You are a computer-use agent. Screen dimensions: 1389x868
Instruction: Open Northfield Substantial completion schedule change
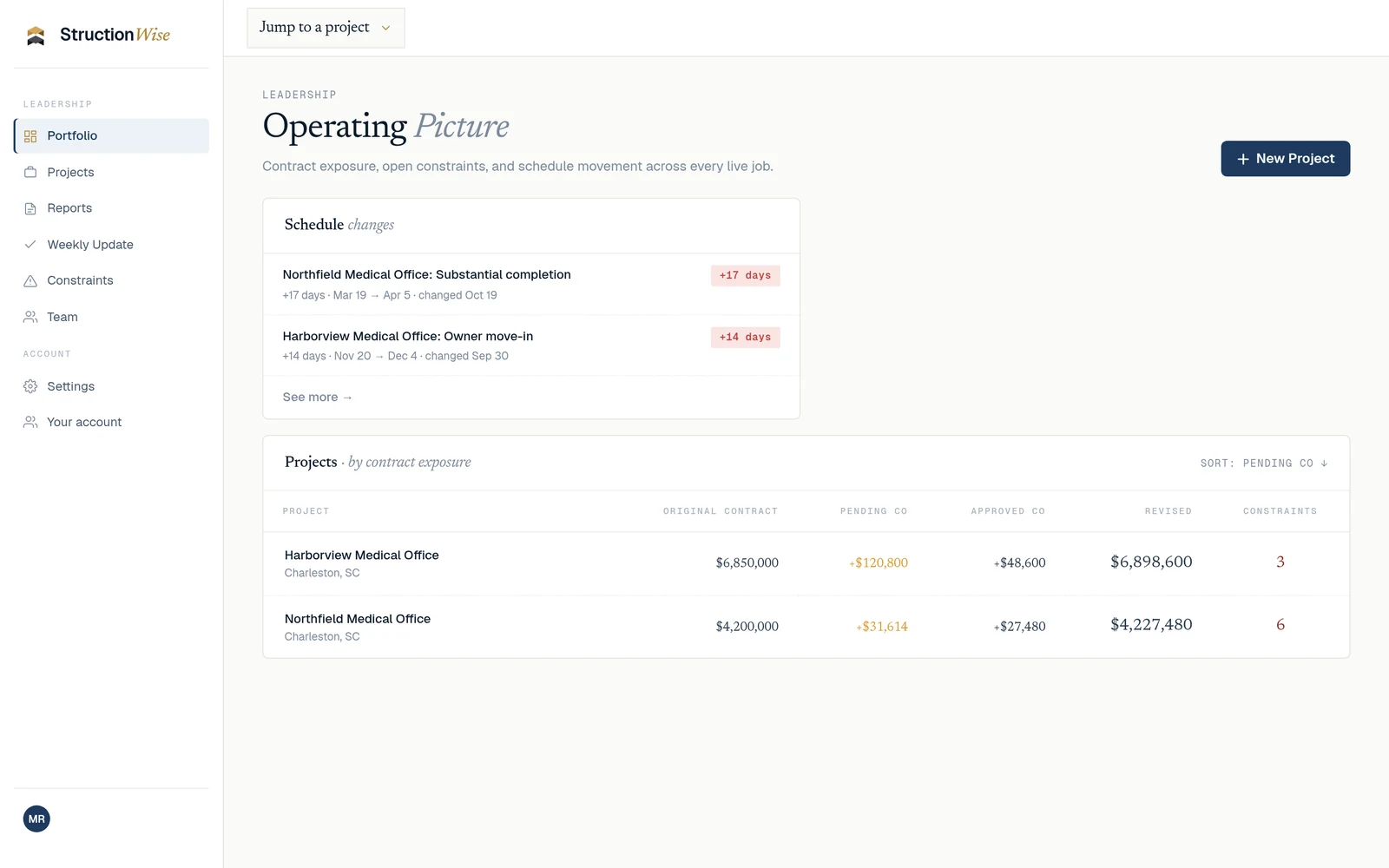tap(531, 284)
